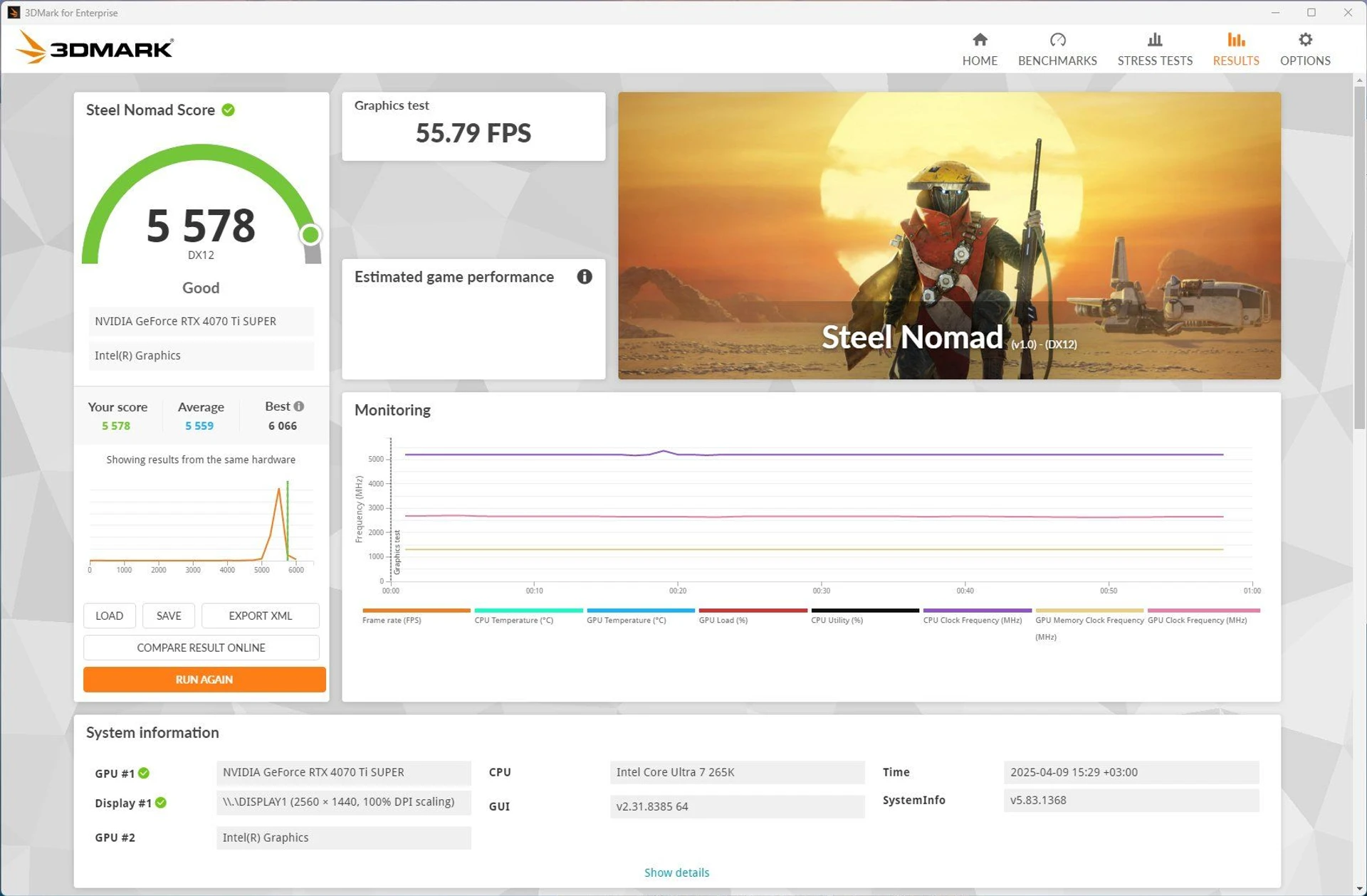Click the Steel Nomad banner thumbnail
1367x896 pixels.
[x=949, y=236]
